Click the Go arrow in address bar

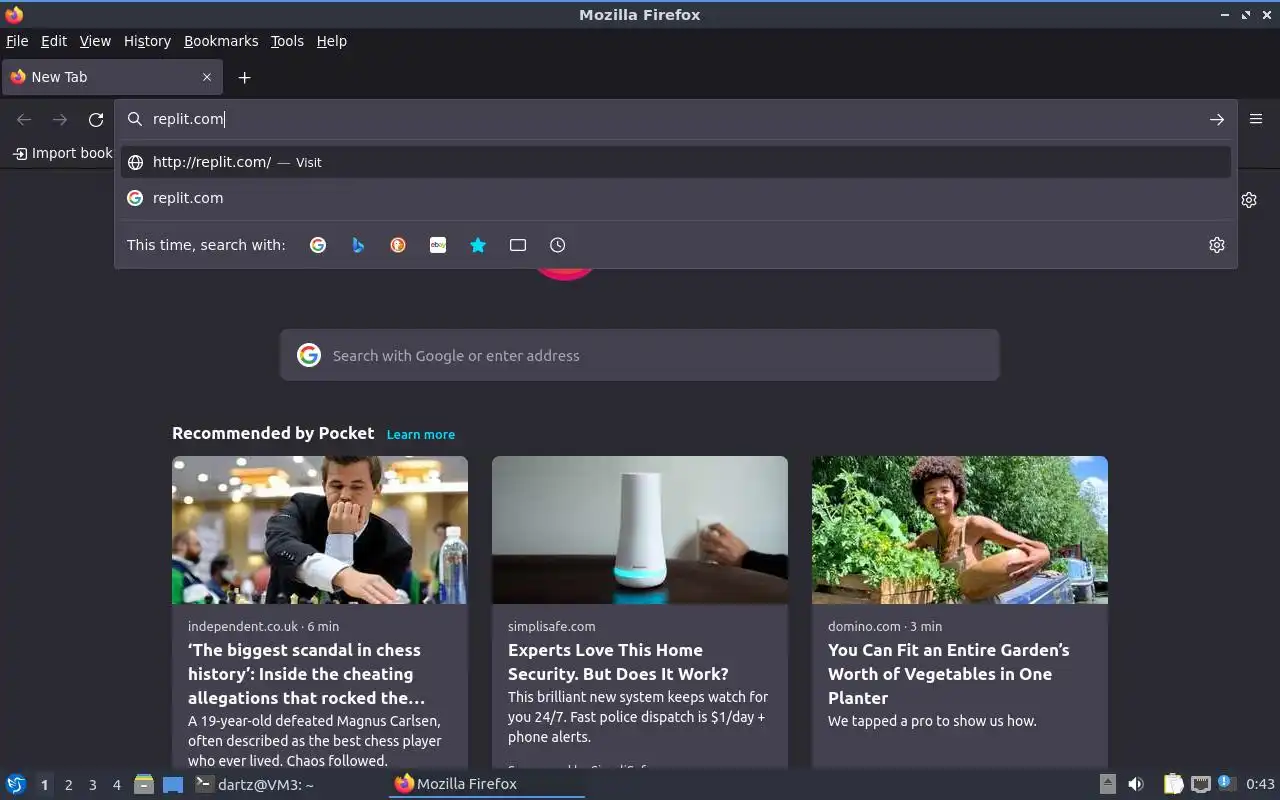1217,119
